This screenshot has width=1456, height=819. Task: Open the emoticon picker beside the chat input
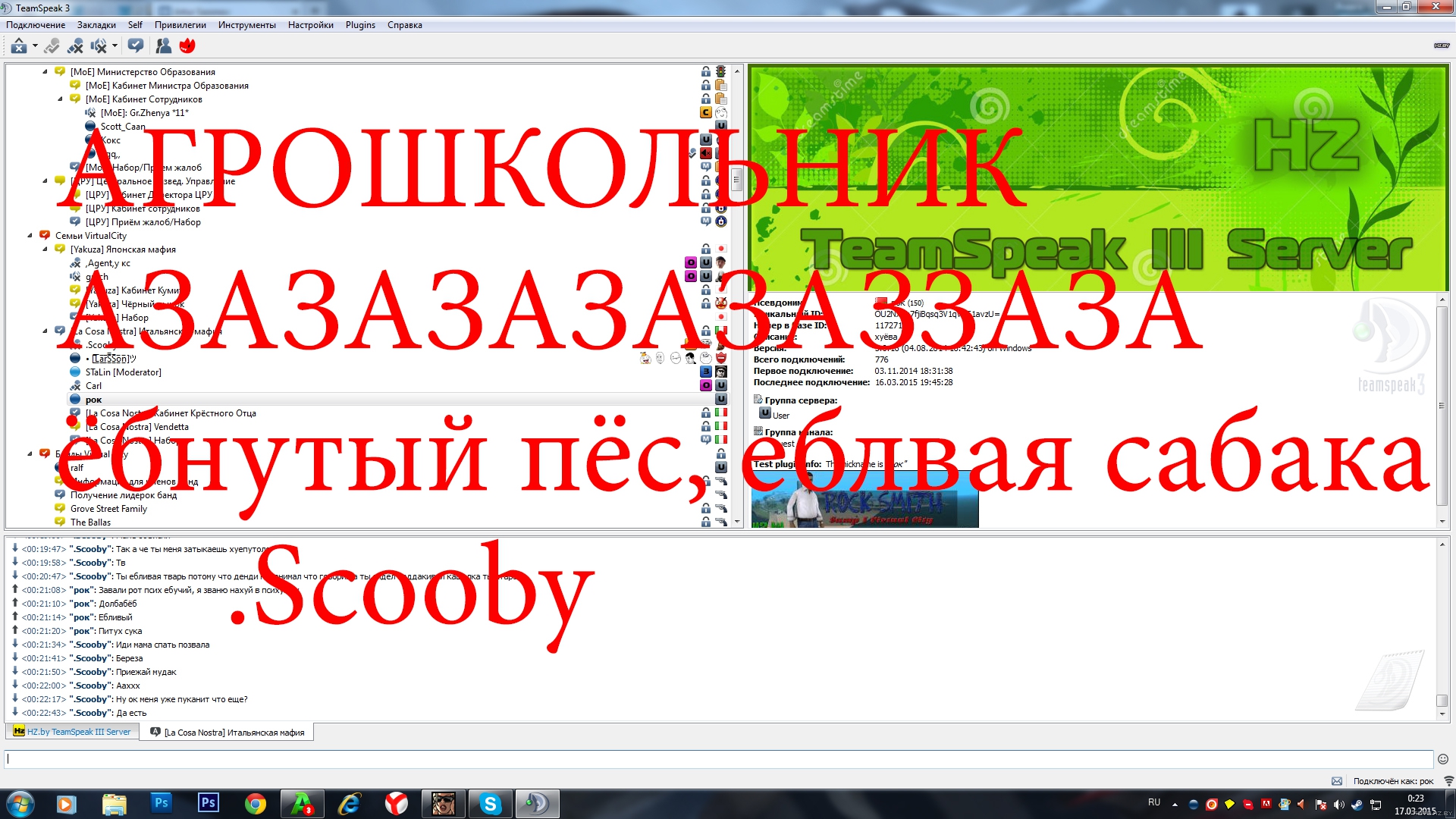1443,759
